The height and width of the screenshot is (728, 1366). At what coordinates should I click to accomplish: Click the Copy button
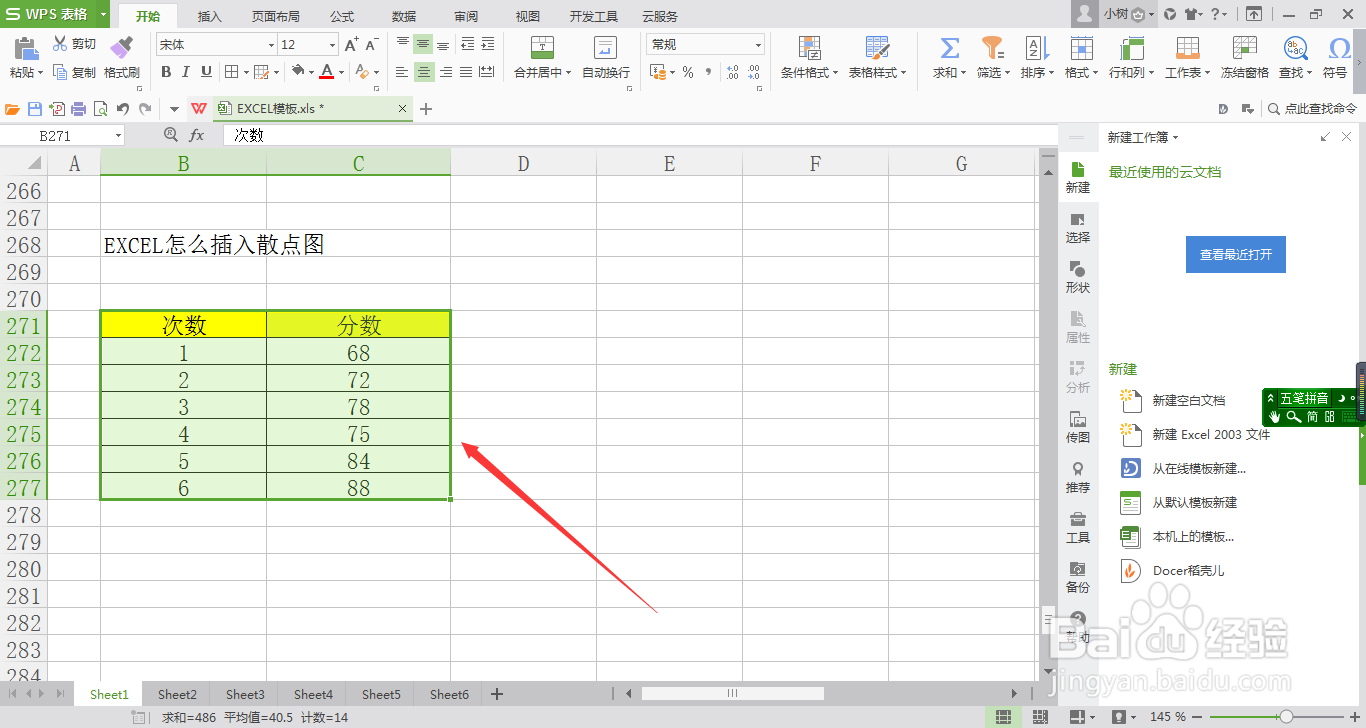(74, 72)
